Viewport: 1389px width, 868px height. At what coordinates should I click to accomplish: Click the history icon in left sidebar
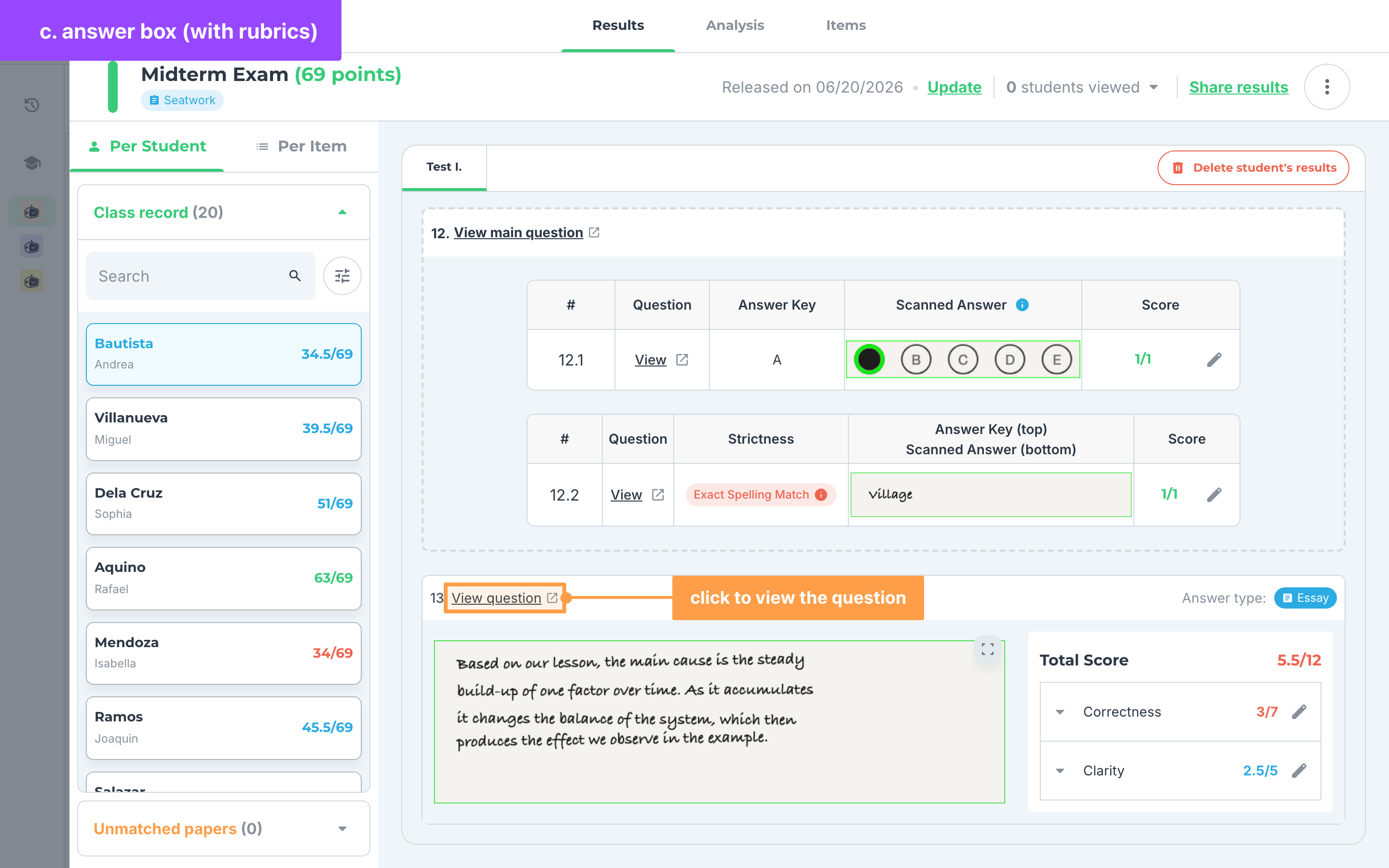click(x=32, y=105)
